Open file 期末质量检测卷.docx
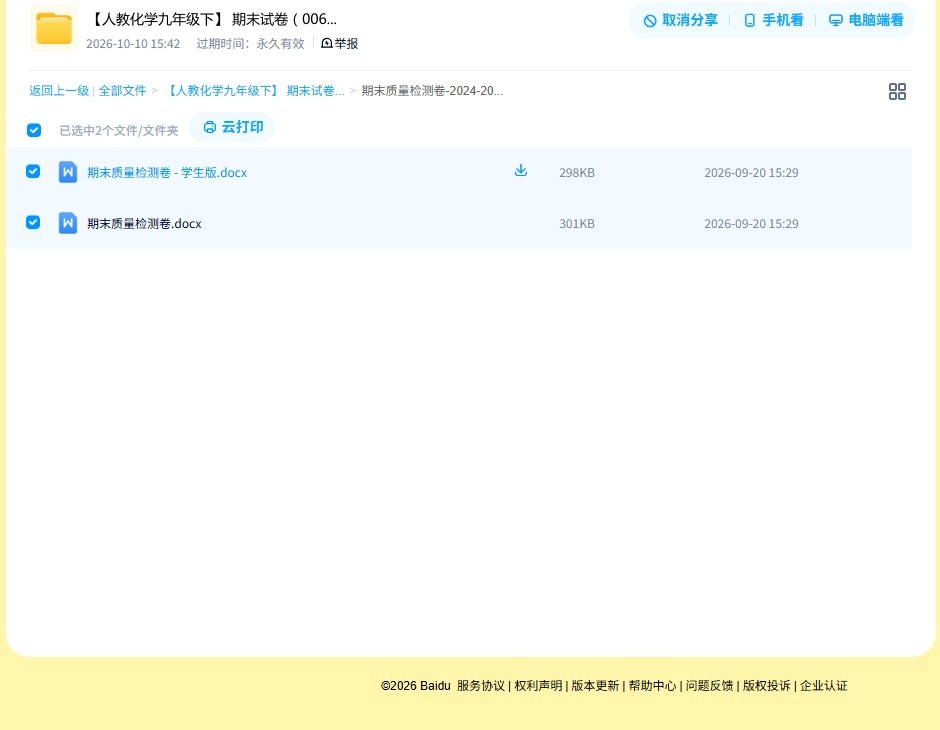Image resolution: width=940 pixels, height=730 pixels. 144,224
